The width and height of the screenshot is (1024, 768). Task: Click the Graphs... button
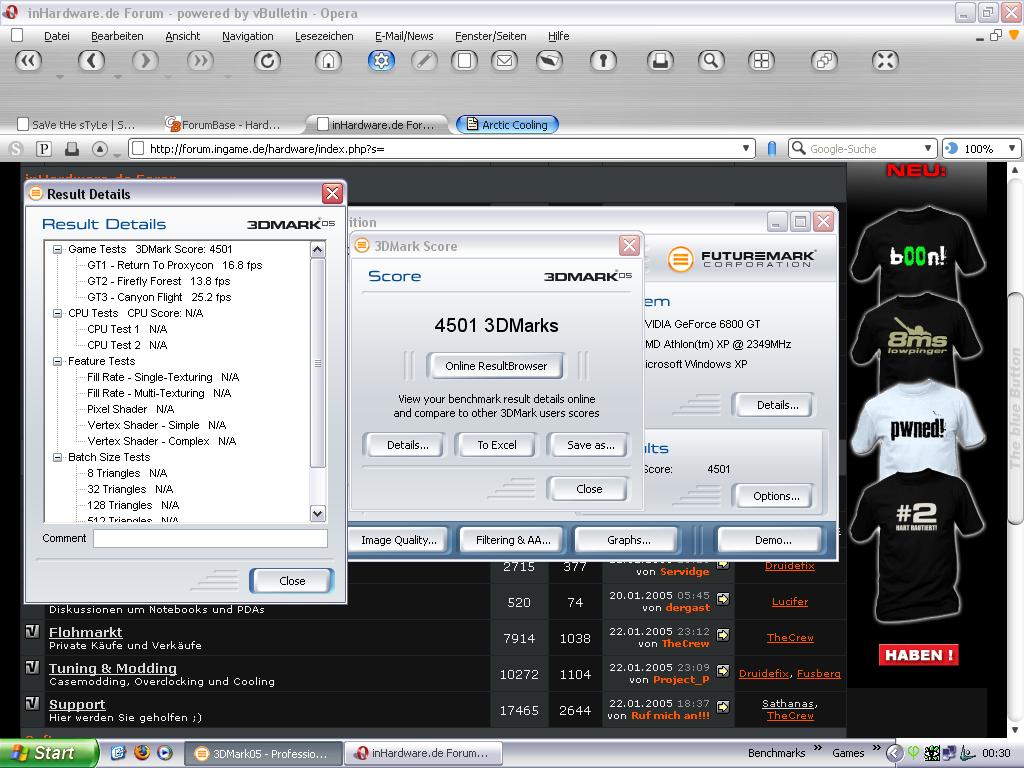pos(628,540)
